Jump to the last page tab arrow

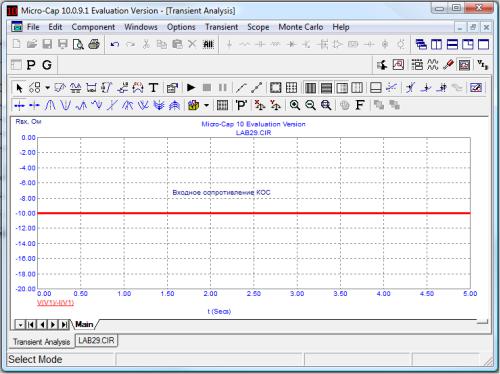[64, 324]
